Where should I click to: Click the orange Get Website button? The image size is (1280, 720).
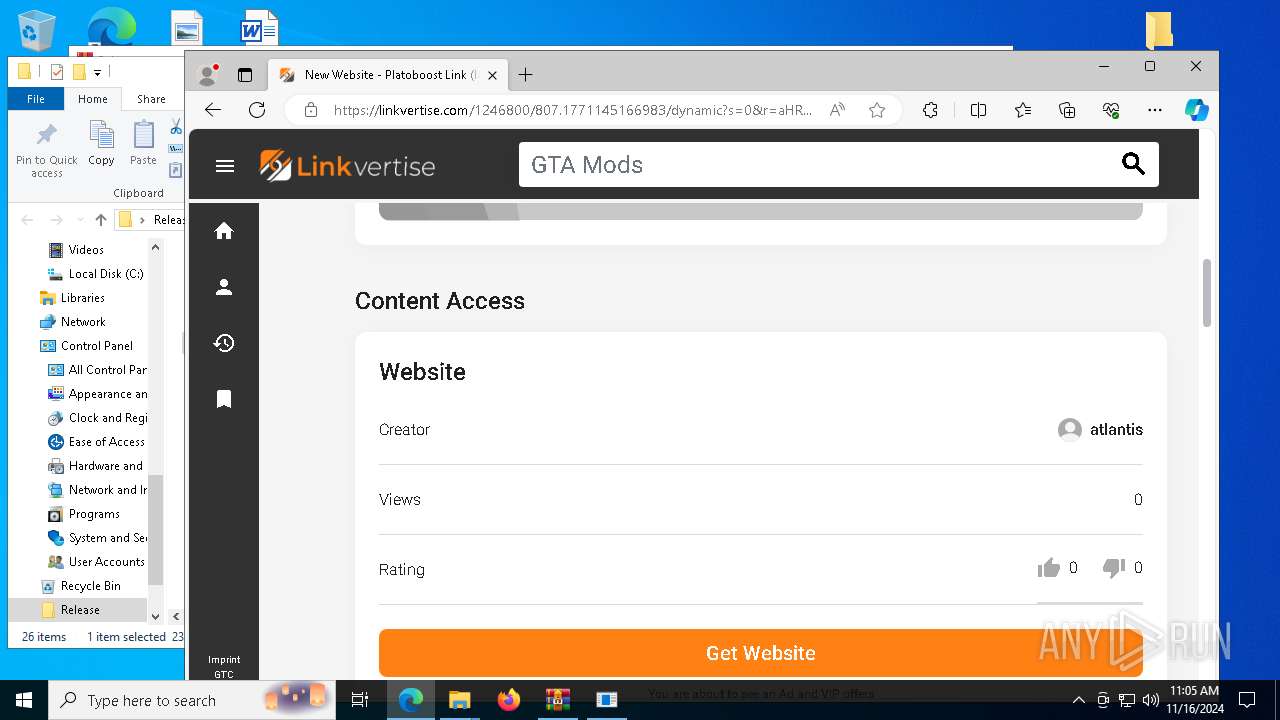761,653
